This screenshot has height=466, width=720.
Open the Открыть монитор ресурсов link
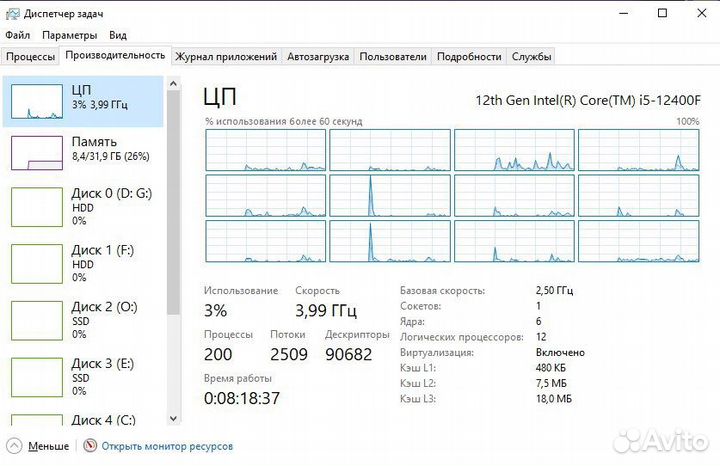[x=167, y=446]
